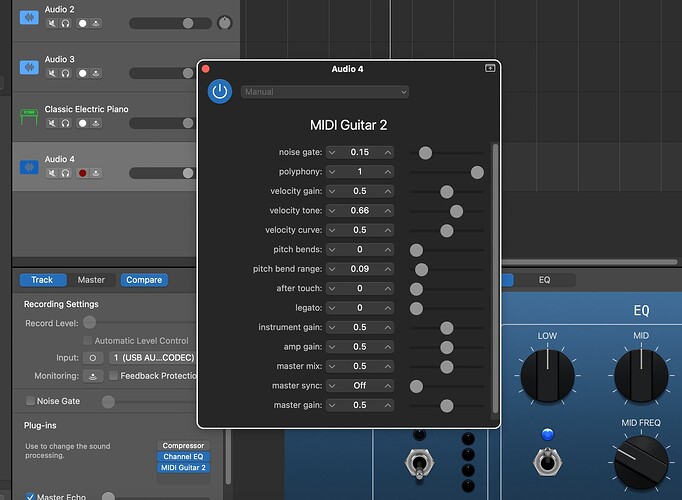682x500 pixels.
Task: Record-enable the Audio 2 track
Action: pos(82,23)
